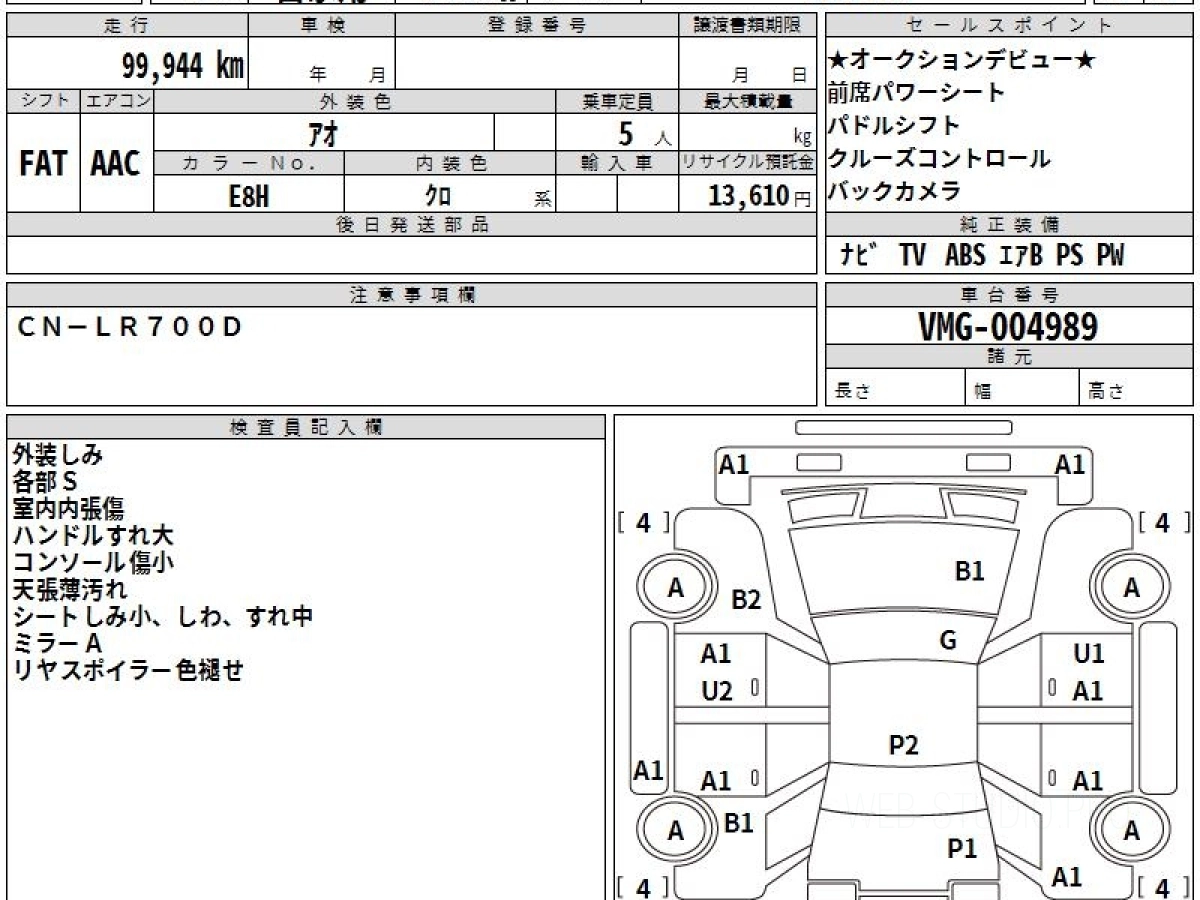Click the パドルシフト sales point line
Screen dimensions: 1200x900
tap(894, 126)
